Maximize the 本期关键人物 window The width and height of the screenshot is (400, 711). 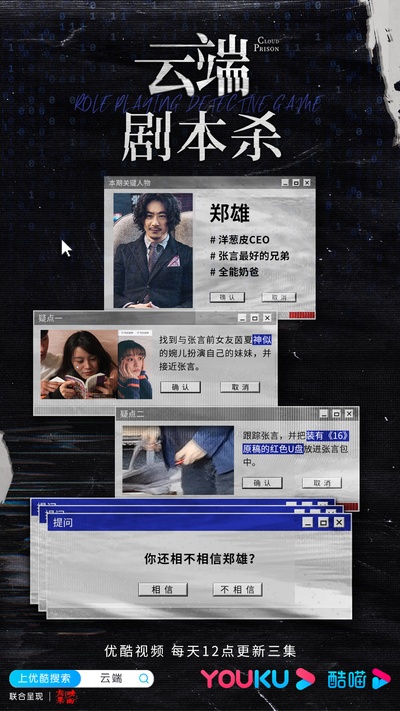coord(296,183)
